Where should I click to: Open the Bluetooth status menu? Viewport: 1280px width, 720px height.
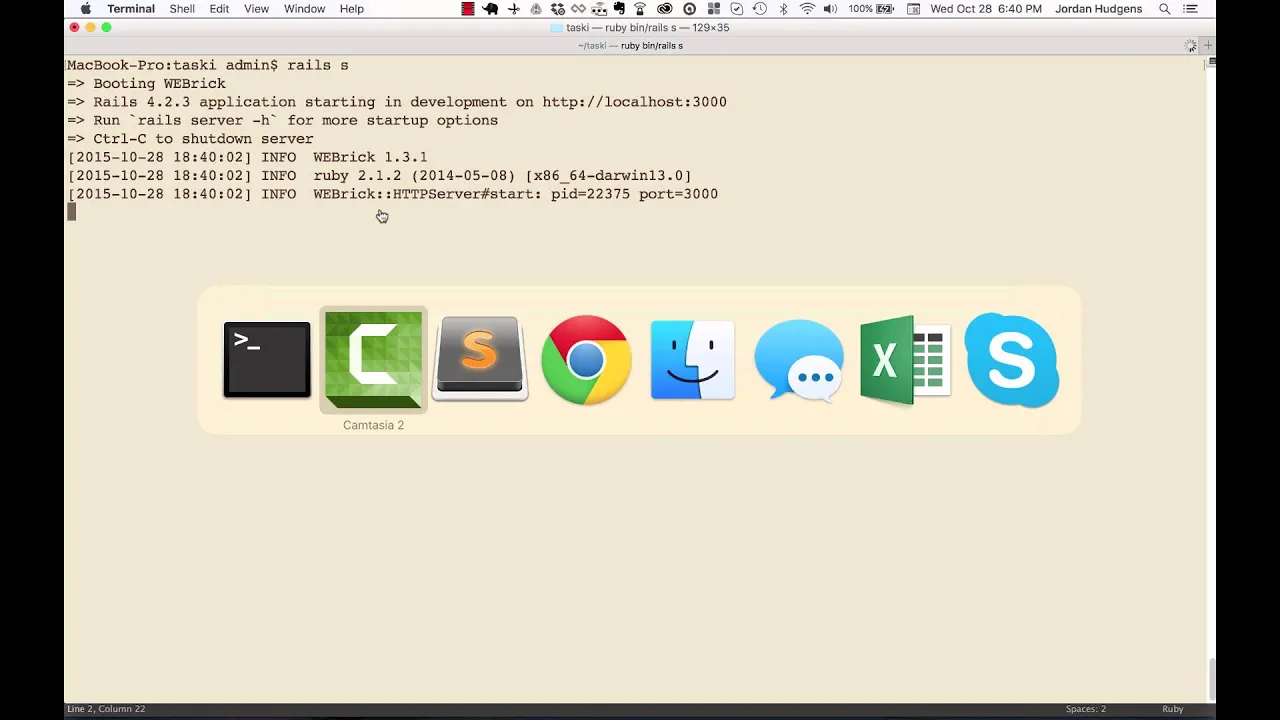click(783, 9)
